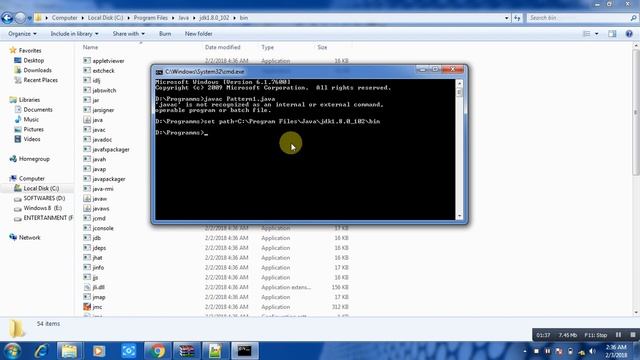Click the Back navigation arrow in Explorer

(x=7, y=18)
